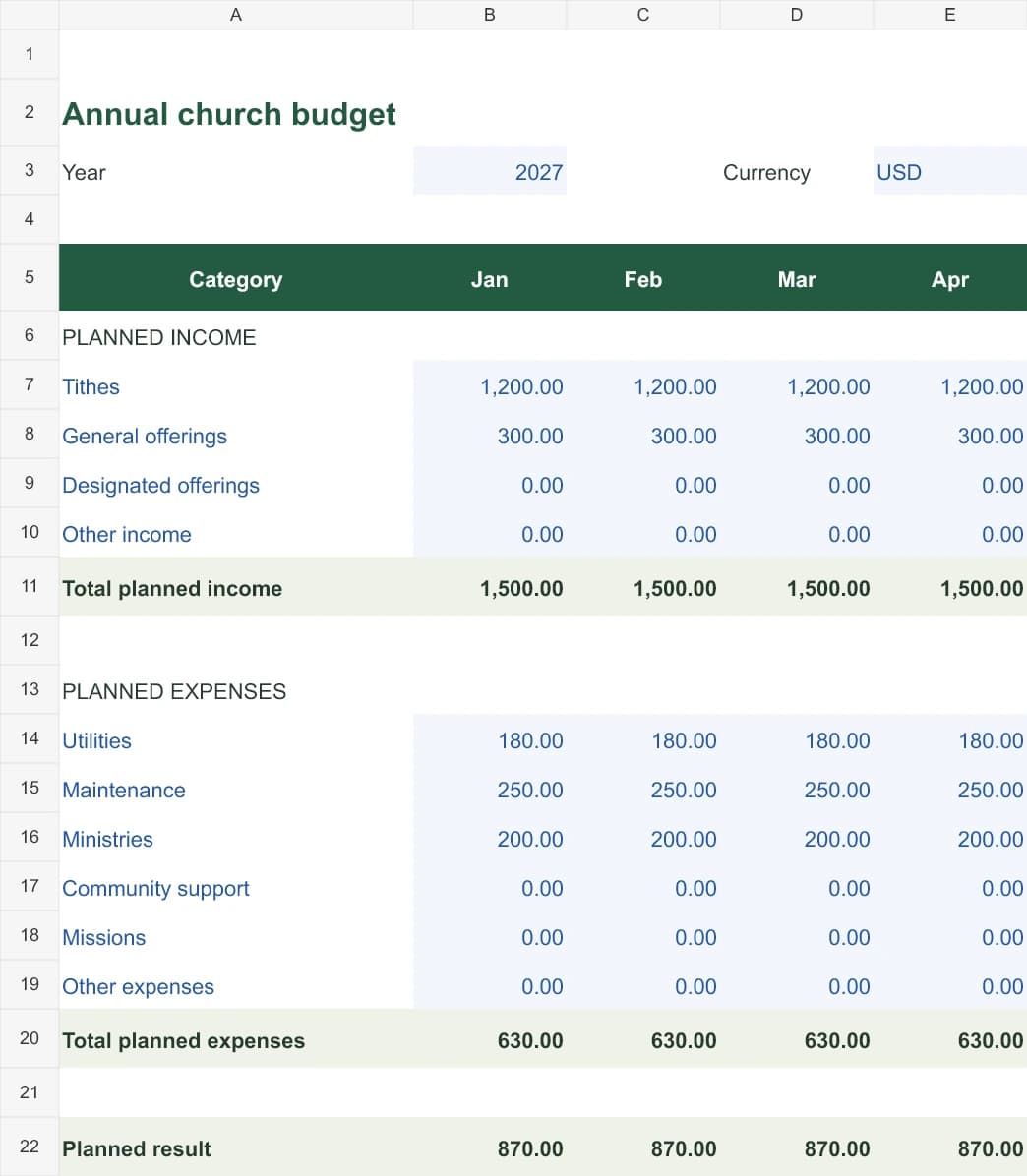Select column B header
Screen dimensions: 1027x1176
pos(490,15)
